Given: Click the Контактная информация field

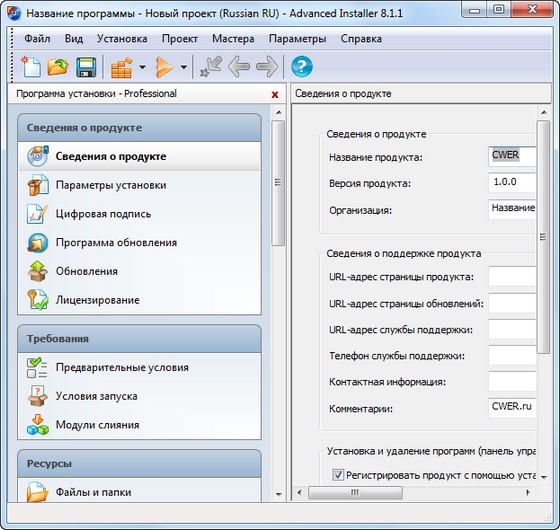Looking at the screenshot, I should pyautogui.click(x=512, y=381).
